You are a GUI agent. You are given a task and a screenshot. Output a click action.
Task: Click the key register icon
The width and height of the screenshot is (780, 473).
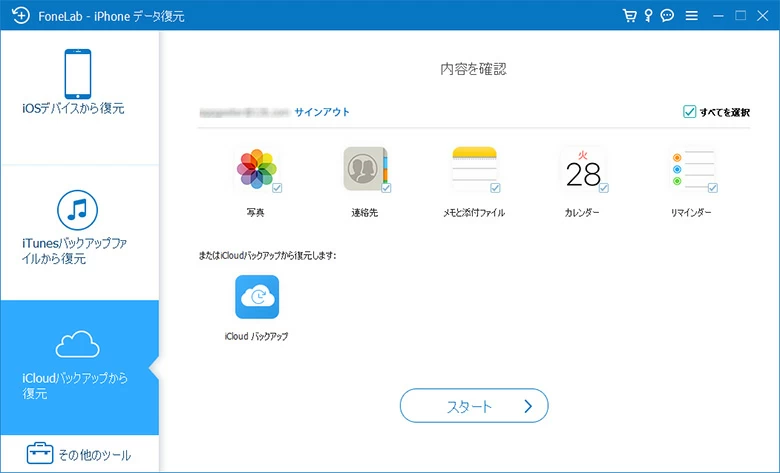(647, 16)
